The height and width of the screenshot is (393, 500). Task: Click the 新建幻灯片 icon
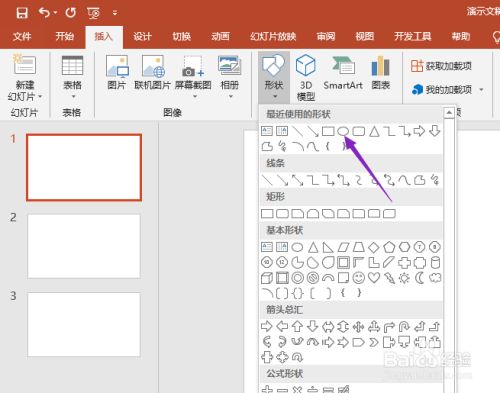[x=24, y=64]
